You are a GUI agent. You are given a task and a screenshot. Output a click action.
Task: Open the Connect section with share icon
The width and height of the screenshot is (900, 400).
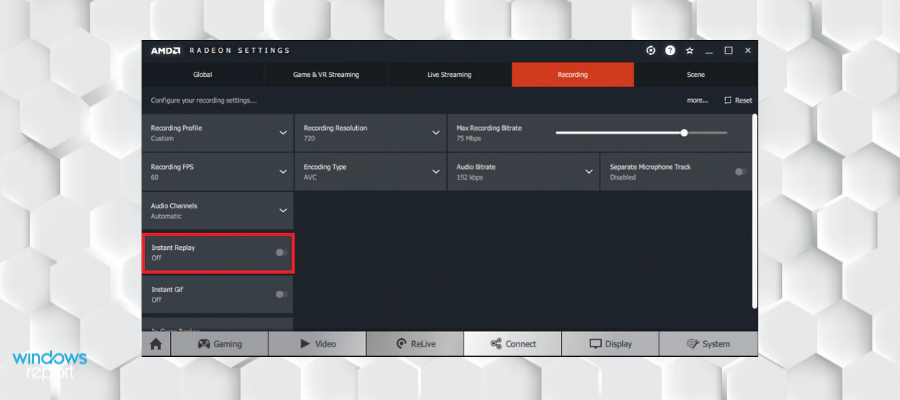(513, 344)
